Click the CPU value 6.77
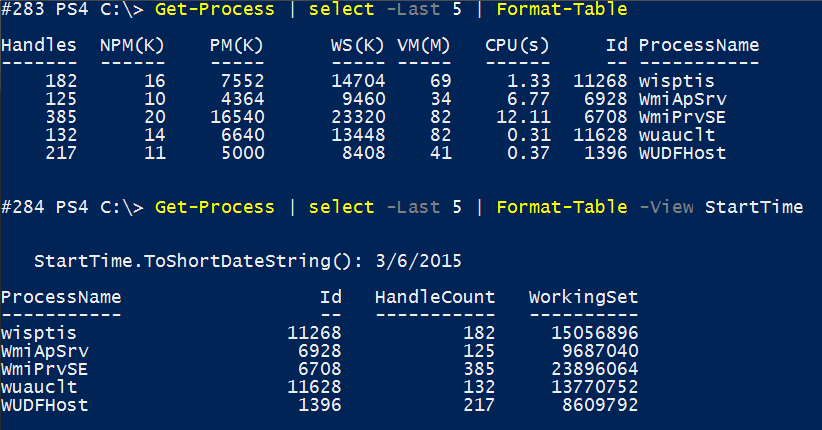This screenshot has height=430, width=822. click(x=527, y=99)
